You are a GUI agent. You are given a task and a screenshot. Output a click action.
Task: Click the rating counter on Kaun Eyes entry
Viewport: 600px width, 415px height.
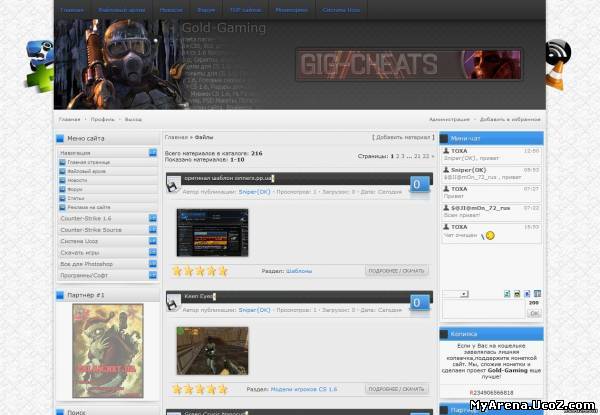pos(419,303)
